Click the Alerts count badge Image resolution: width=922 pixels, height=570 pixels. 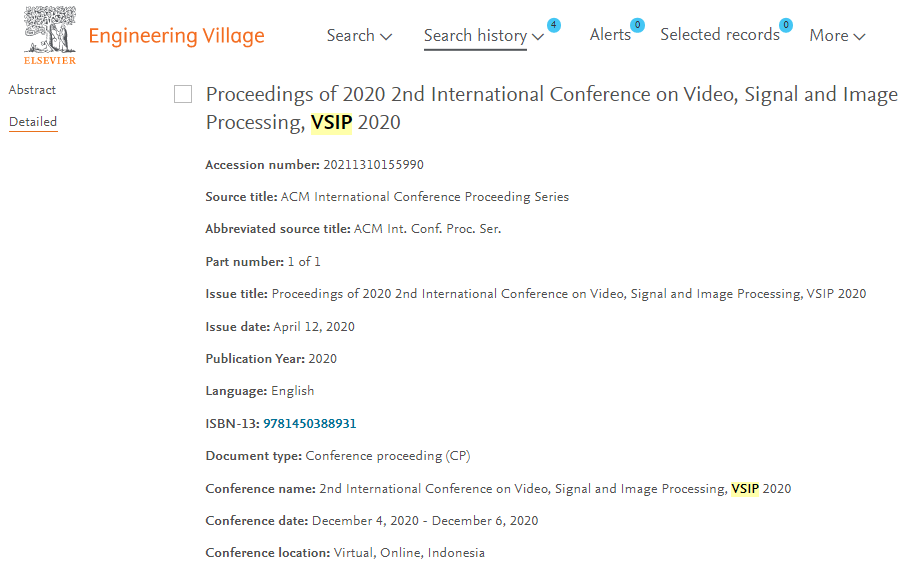click(637, 25)
